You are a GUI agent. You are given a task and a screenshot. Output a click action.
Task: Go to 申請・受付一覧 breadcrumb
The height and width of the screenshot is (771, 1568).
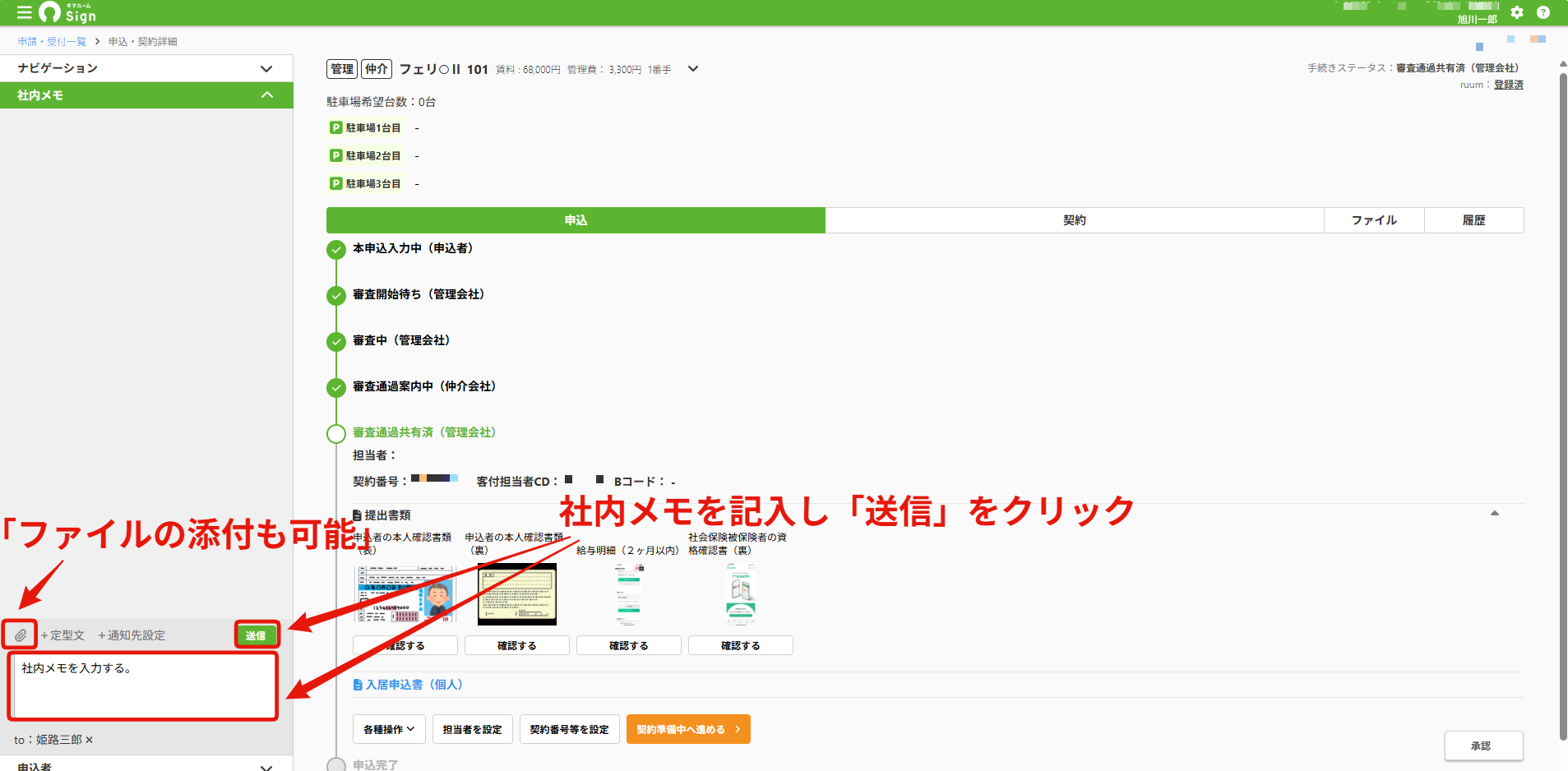(x=52, y=41)
